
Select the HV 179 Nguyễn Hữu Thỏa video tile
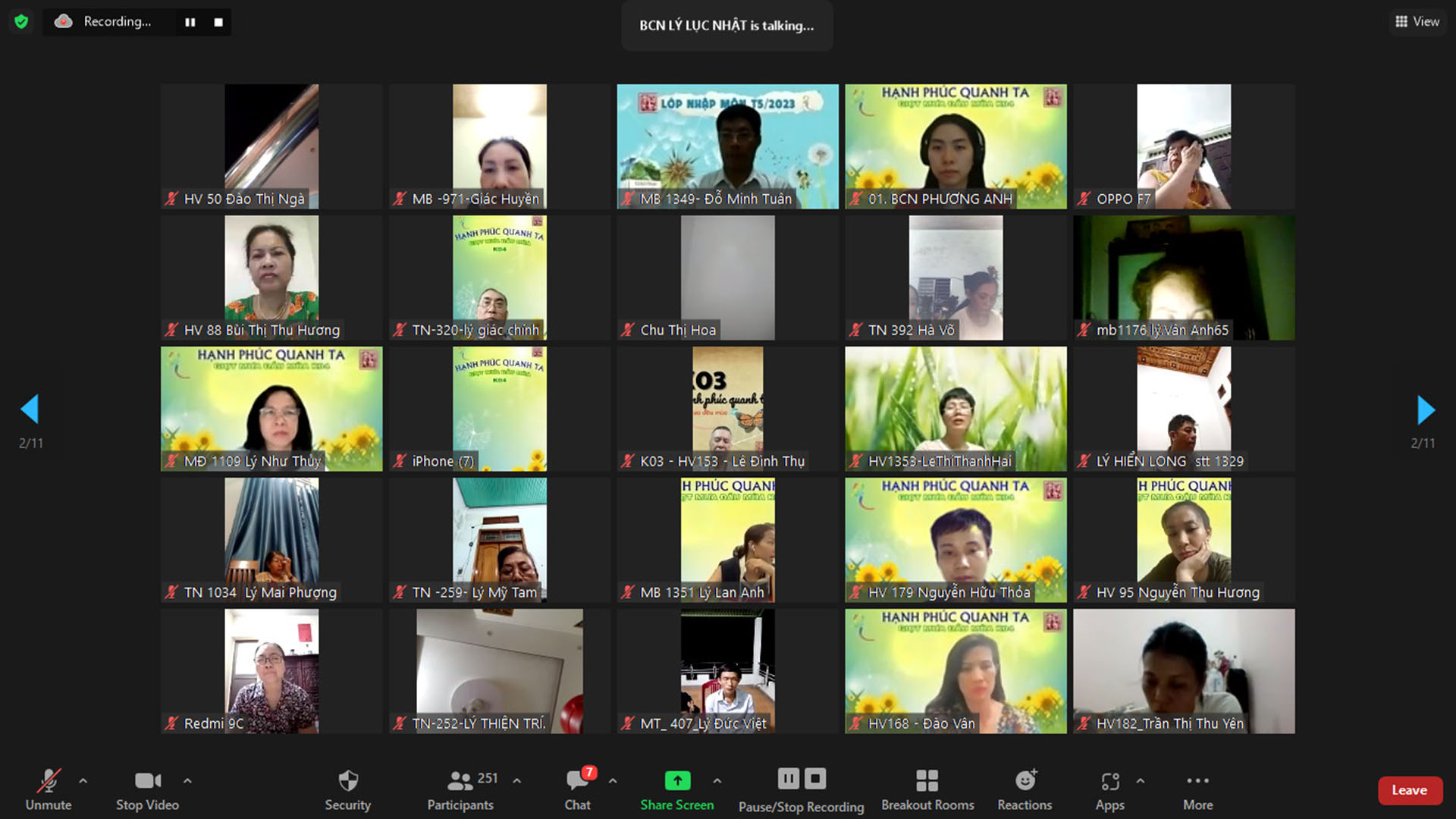click(x=955, y=539)
